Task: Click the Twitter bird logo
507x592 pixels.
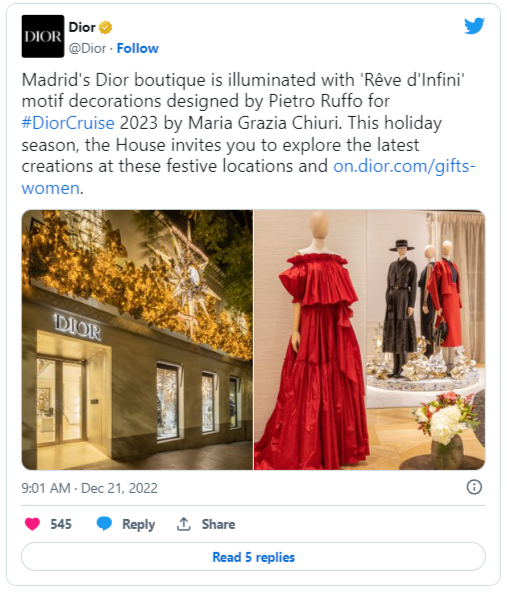Action: (474, 26)
